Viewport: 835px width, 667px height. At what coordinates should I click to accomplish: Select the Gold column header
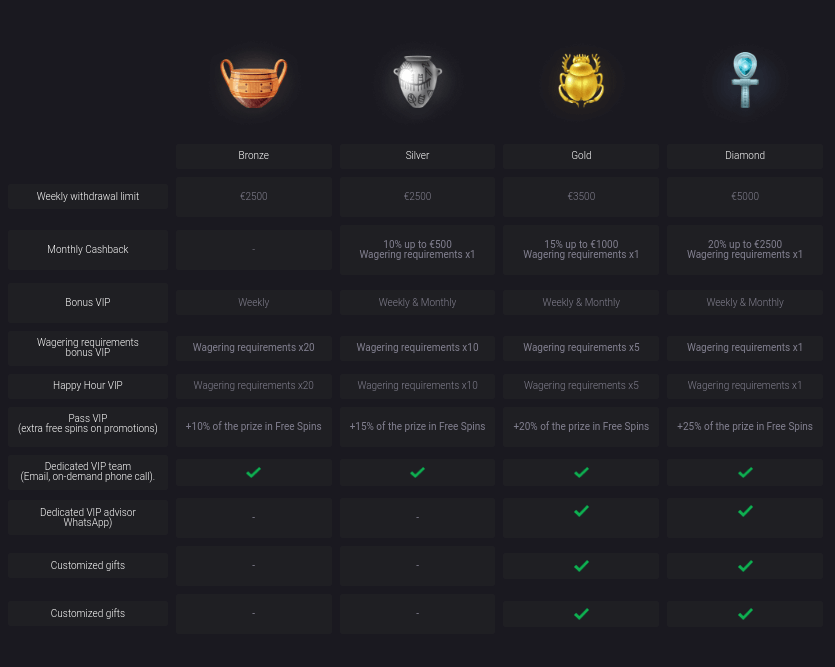pyautogui.click(x=581, y=156)
